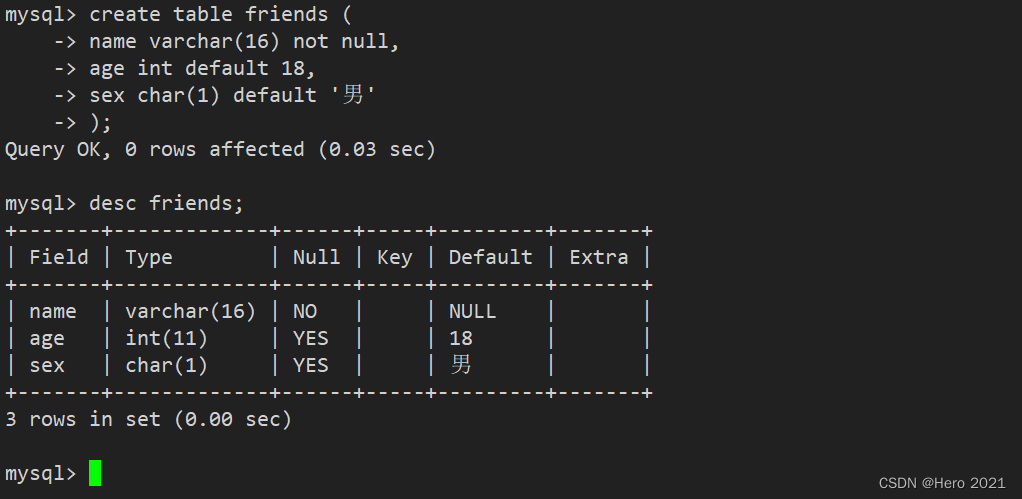Click the 'NO' value in the Null column
The height and width of the screenshot is (499, 1022).
304,311
